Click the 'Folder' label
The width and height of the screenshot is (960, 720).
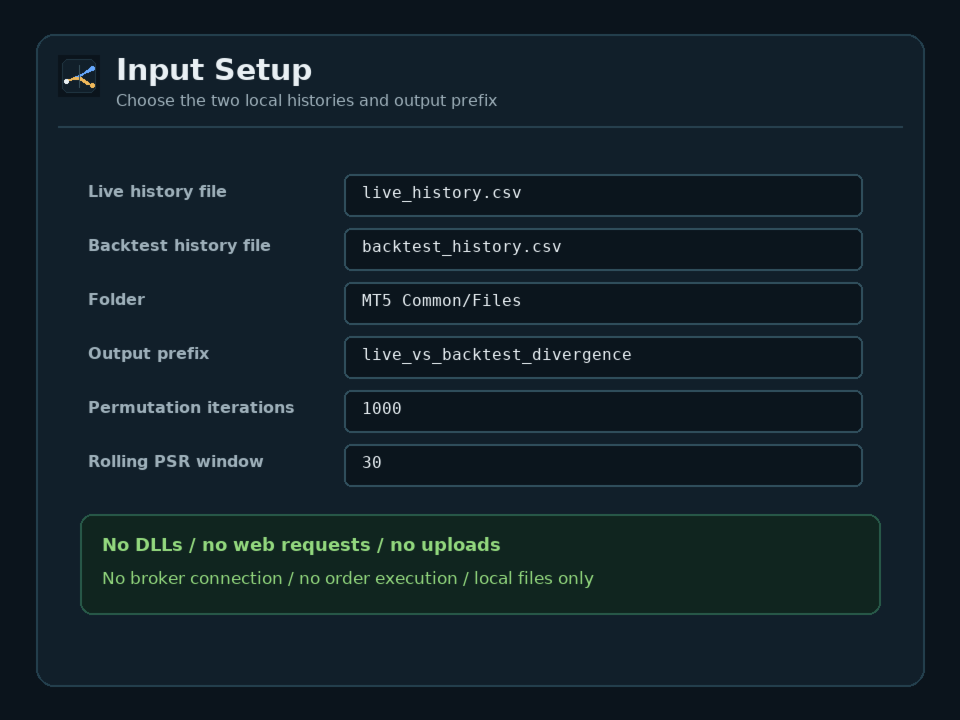point(116,299)
